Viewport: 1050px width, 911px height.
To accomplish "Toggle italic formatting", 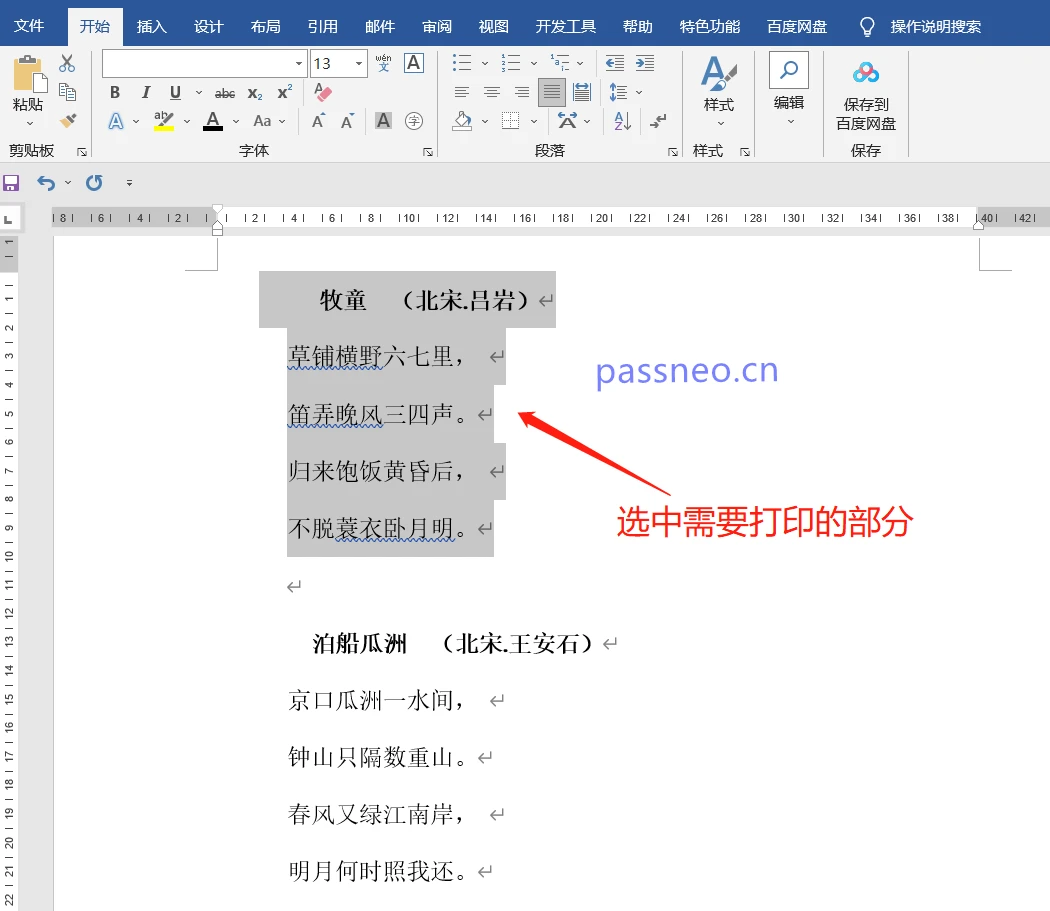I will [145, 92].
